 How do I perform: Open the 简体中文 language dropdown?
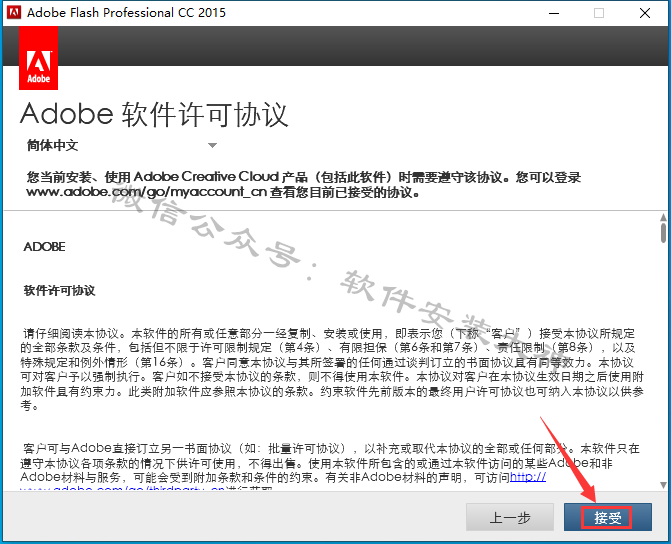pyautogui.click(x=122, y=146)
